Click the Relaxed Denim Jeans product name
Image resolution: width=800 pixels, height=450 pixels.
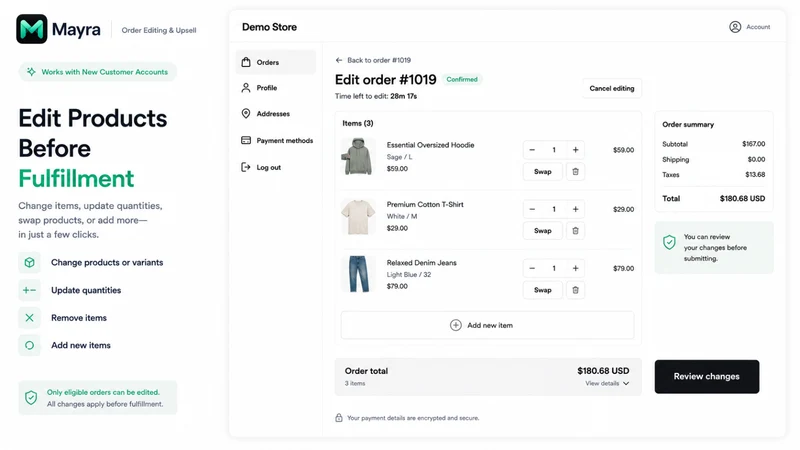click(421, 263)
